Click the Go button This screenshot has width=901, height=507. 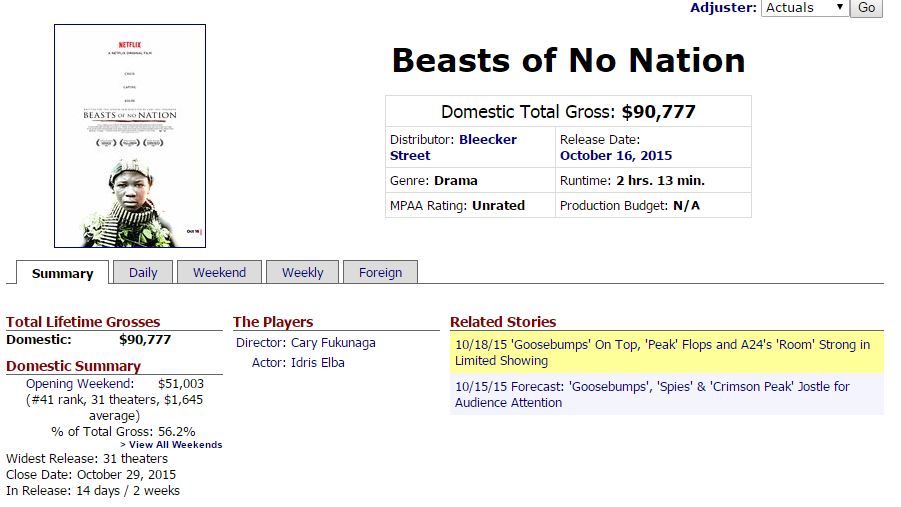point(866,8)
